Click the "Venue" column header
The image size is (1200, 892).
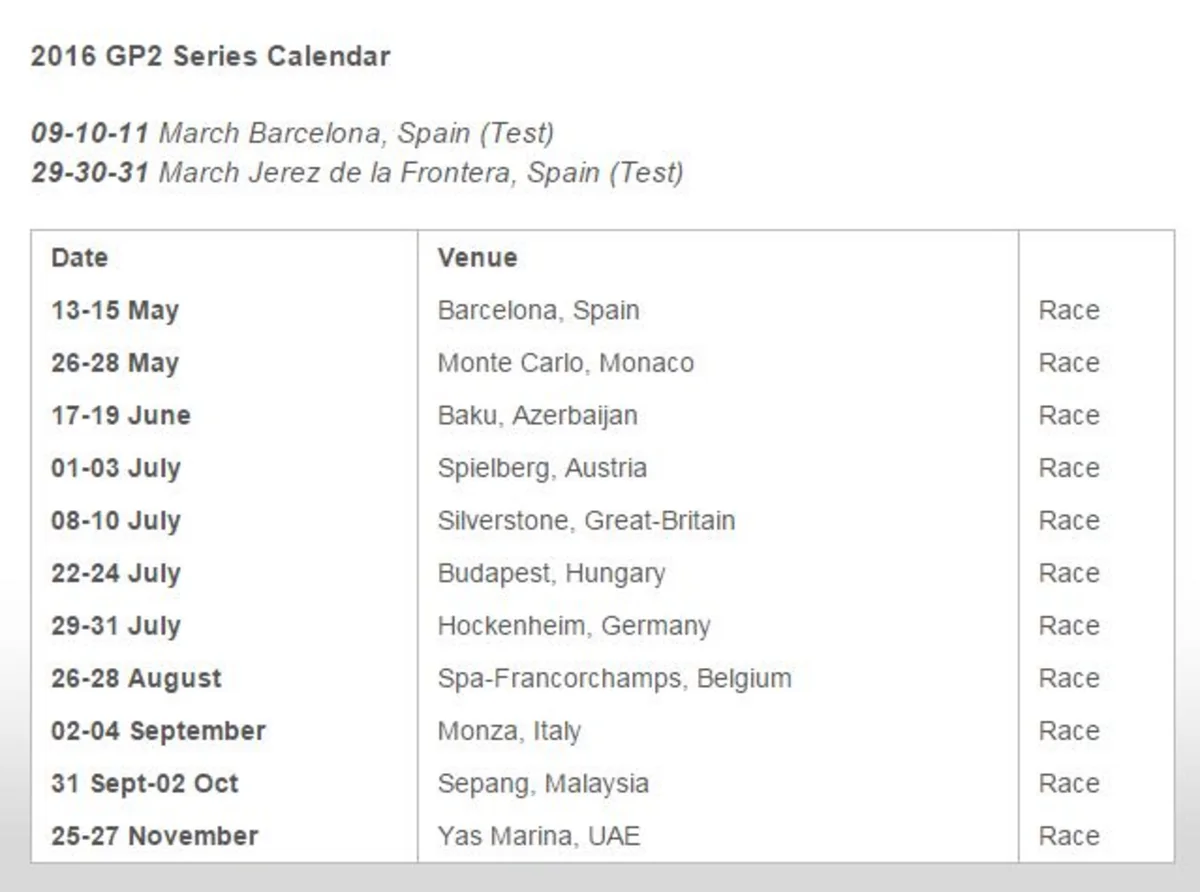pyautogui.click(x=477, y=258)
